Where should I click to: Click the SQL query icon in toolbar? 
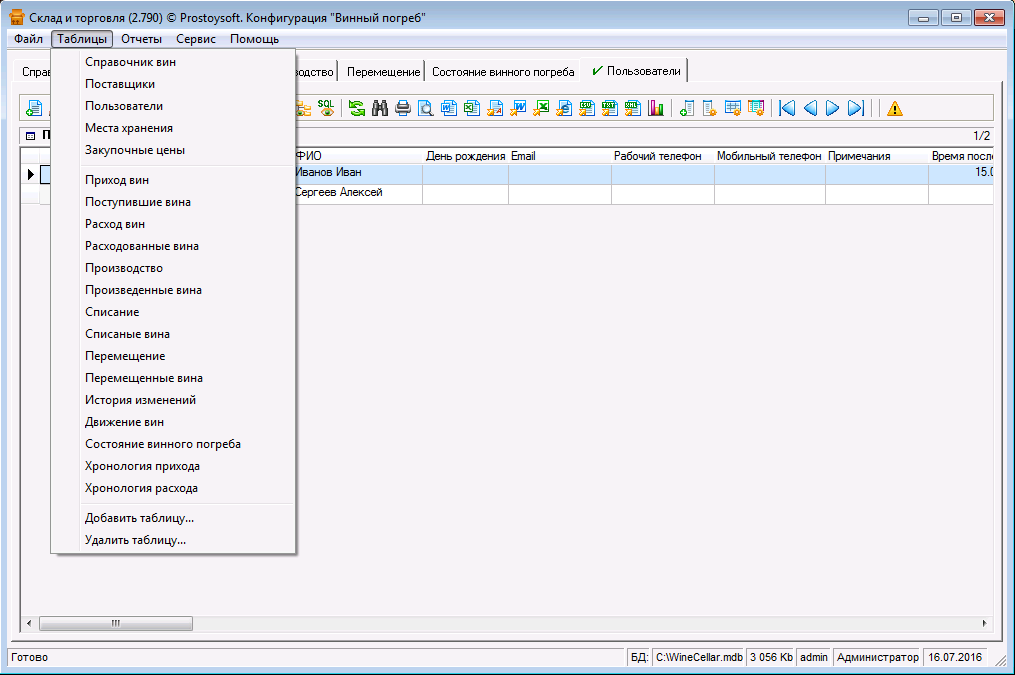[326, 108]
